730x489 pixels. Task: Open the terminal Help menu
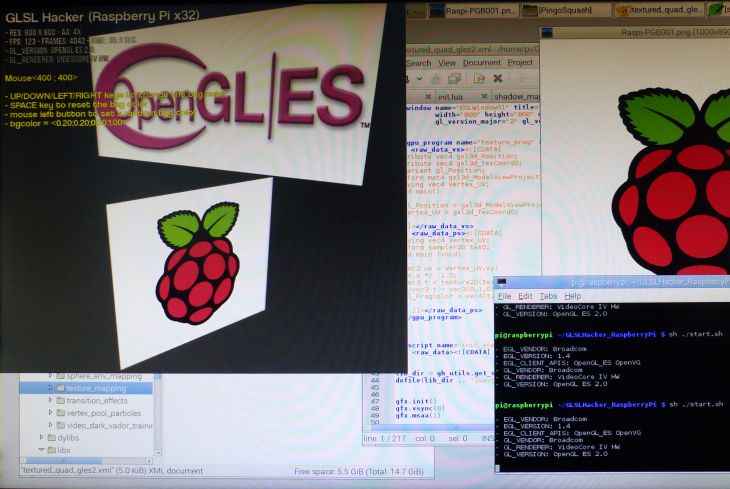point(573,296)
